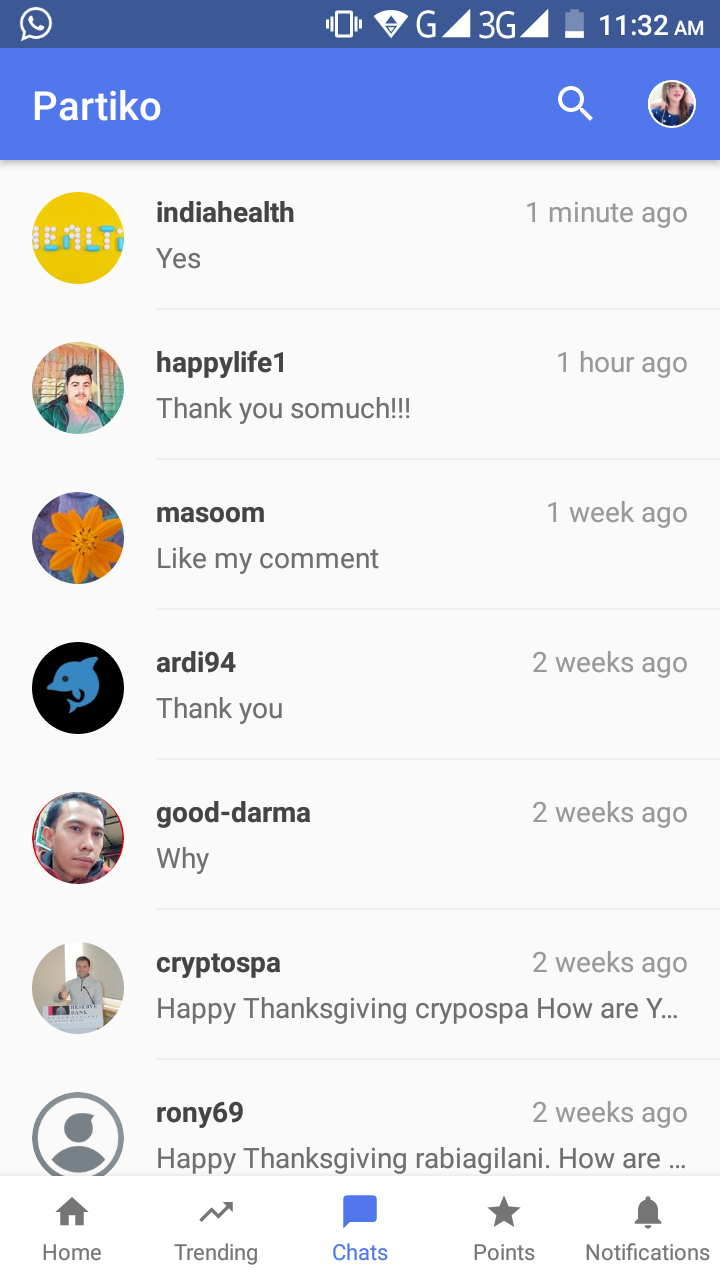
Task: Open the Notifications bell icon
Action: (x=648, y=1213)
